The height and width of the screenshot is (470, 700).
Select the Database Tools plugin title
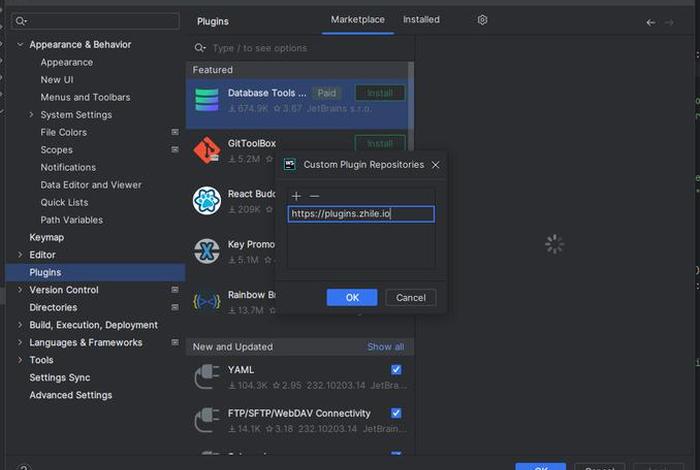267,93
